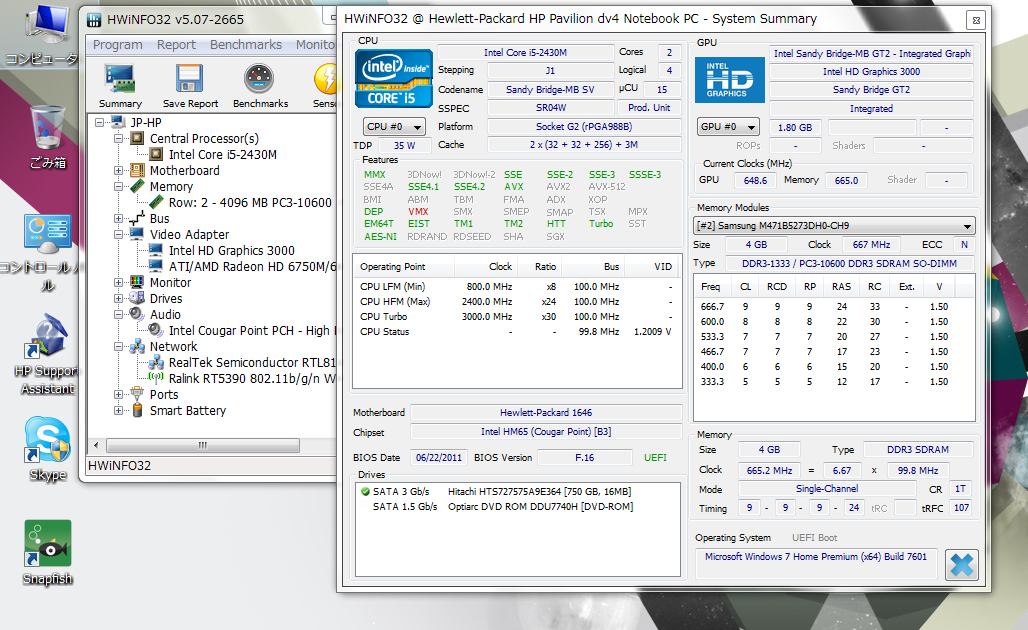Image resolution: width=1028 pixels, height=630 pixels.
Task: Click the SR04W SSPEC value
Action: [x=551, y=108]
